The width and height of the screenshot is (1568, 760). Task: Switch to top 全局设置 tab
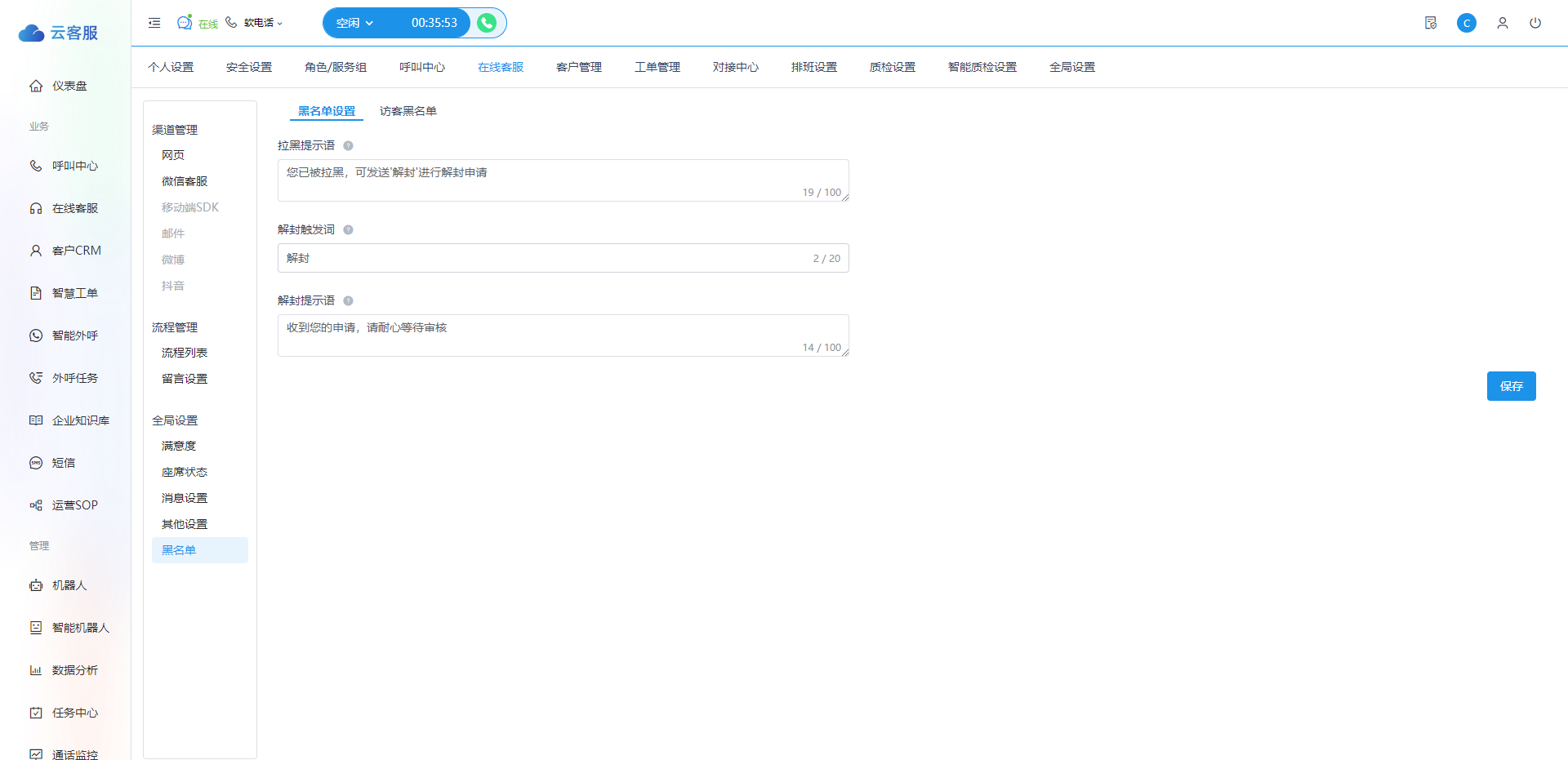click(x=1072, y=67)
